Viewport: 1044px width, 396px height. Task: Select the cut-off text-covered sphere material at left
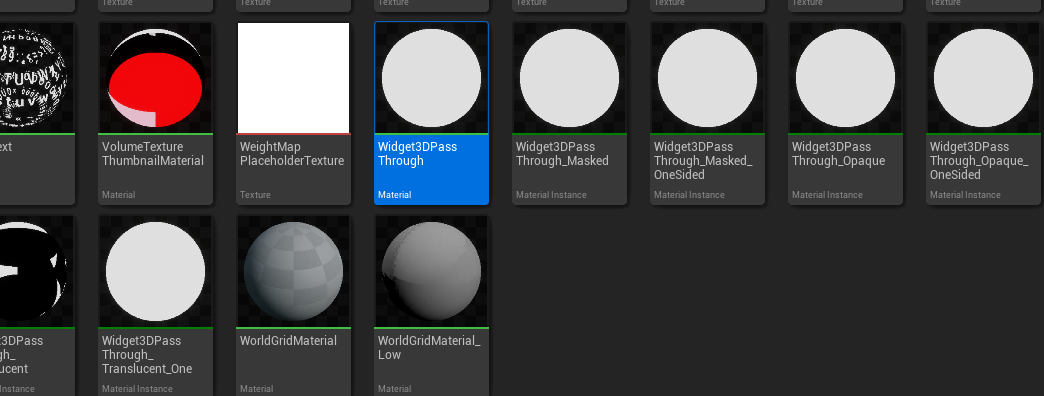tap(37, 113)
